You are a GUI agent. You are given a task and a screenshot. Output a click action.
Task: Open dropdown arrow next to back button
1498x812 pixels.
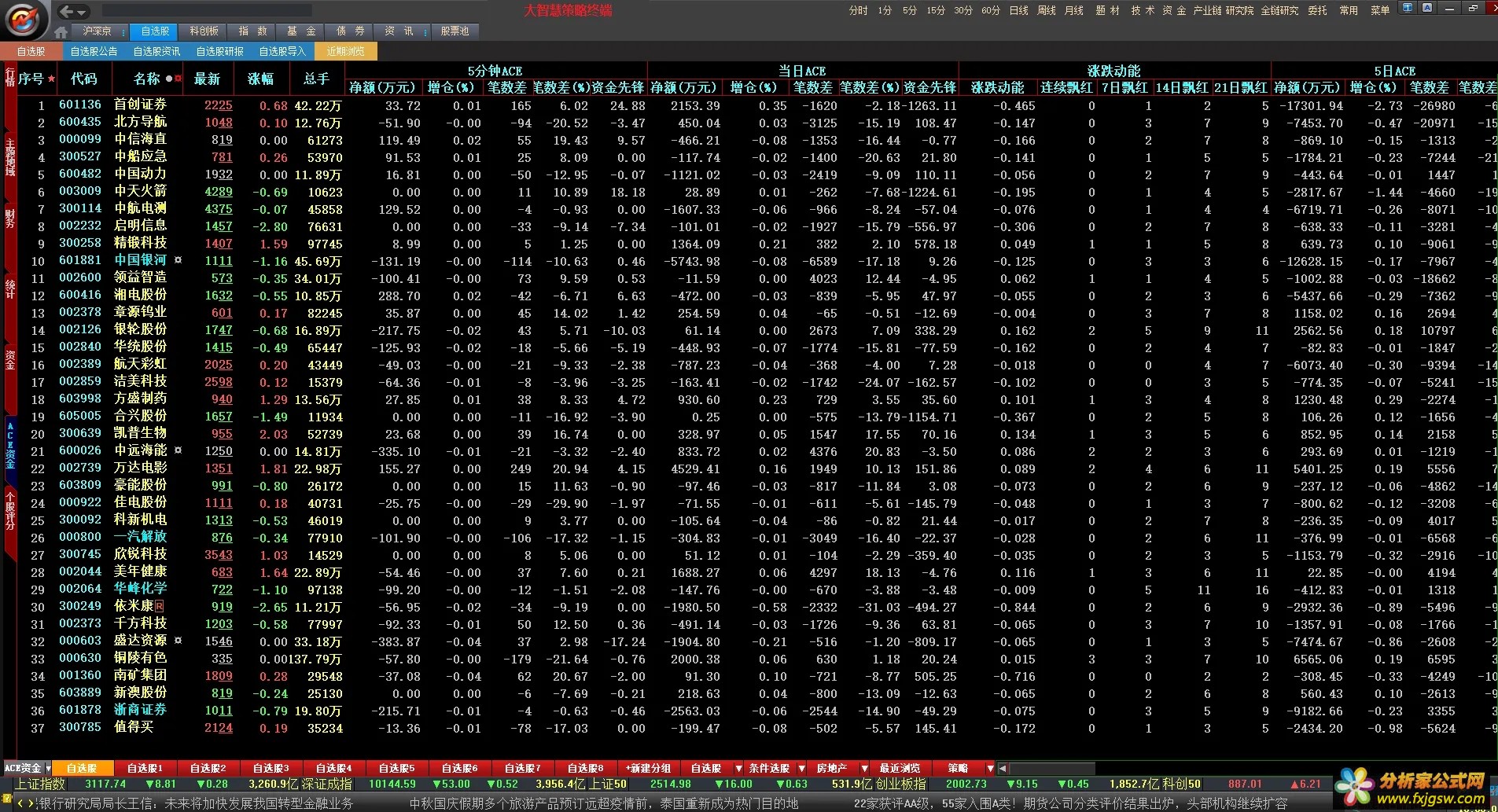(x=83, y=12)
